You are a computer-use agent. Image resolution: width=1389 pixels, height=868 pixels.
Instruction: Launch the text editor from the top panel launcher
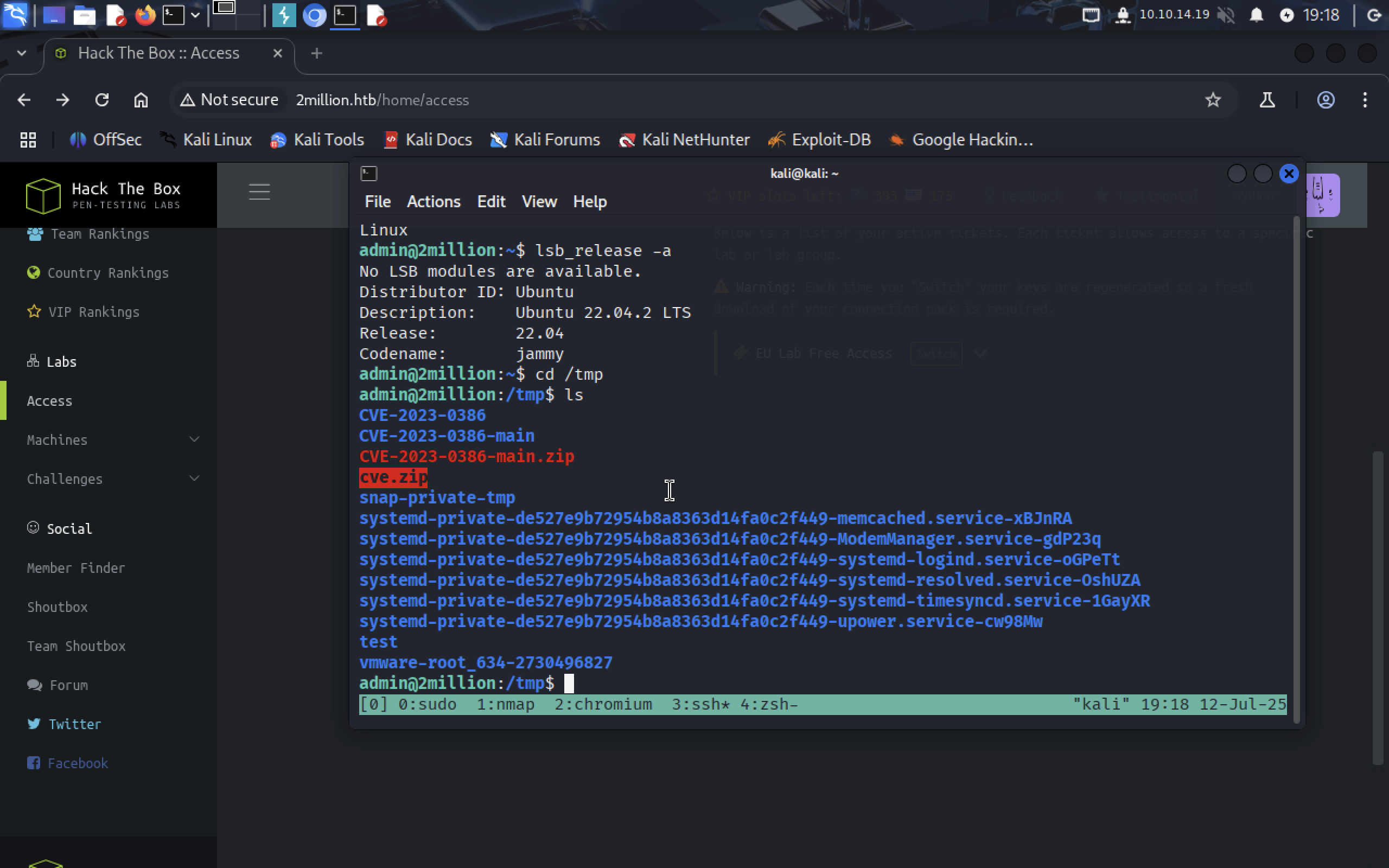click(116, 15)
